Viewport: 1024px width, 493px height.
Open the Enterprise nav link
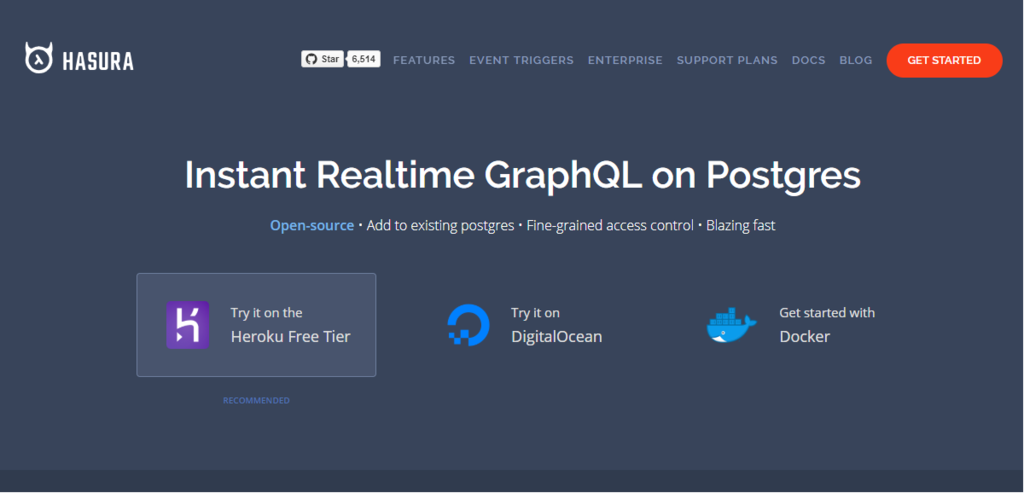pos(625,60)
